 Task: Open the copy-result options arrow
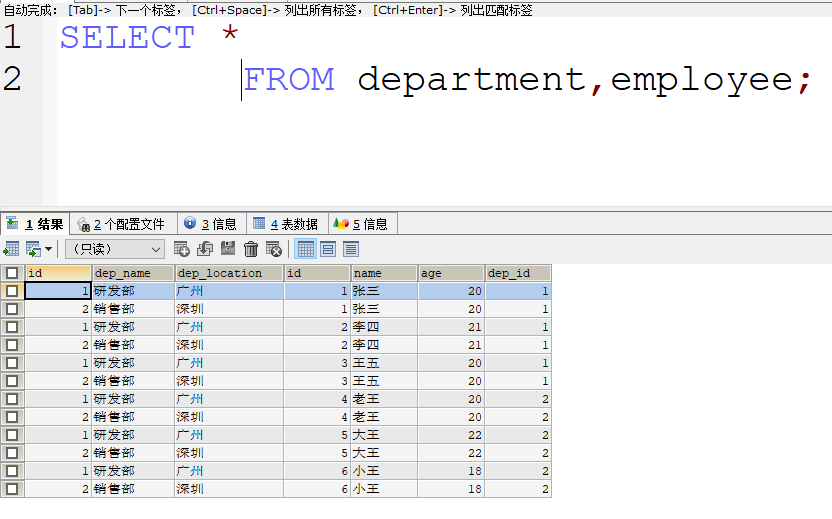[x=48, y=249]
